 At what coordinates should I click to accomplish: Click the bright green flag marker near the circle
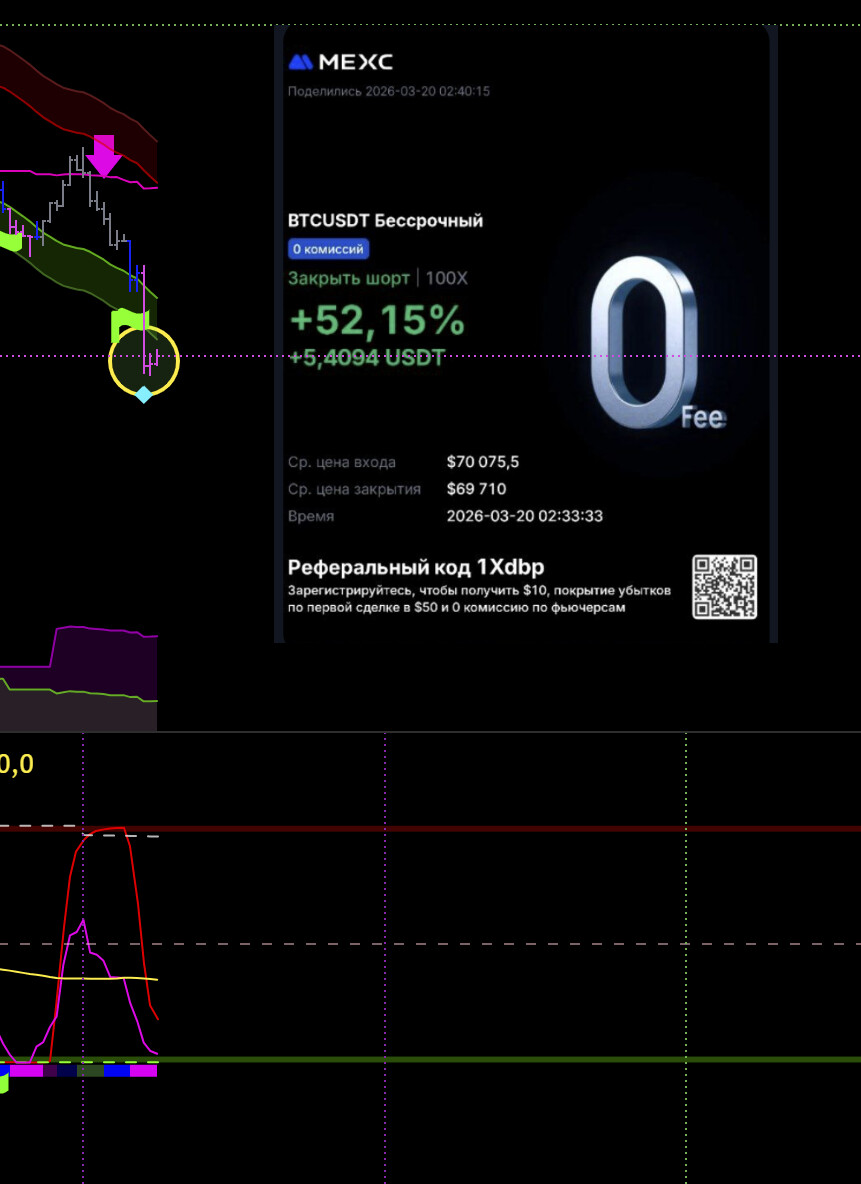click(127, 320)
